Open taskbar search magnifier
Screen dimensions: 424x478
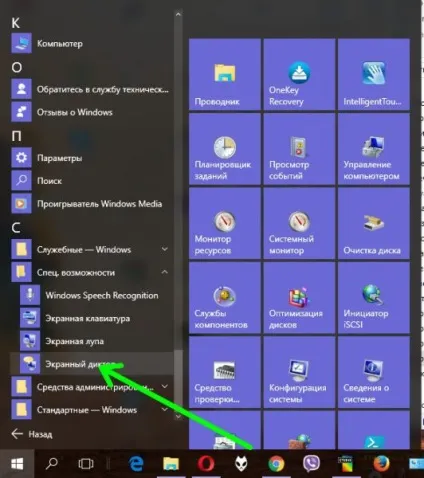point(52,464)
